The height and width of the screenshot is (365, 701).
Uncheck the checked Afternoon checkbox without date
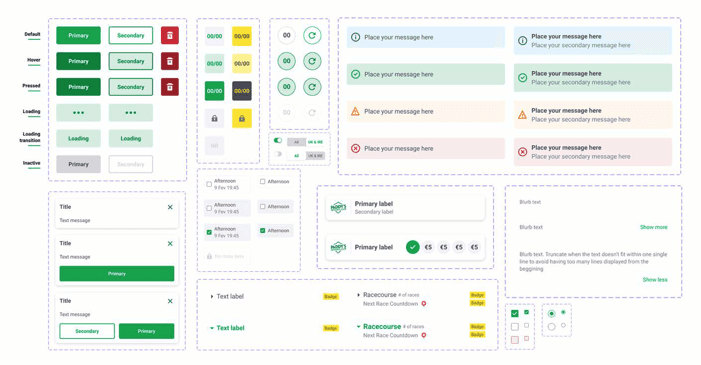tap(262, 231)
